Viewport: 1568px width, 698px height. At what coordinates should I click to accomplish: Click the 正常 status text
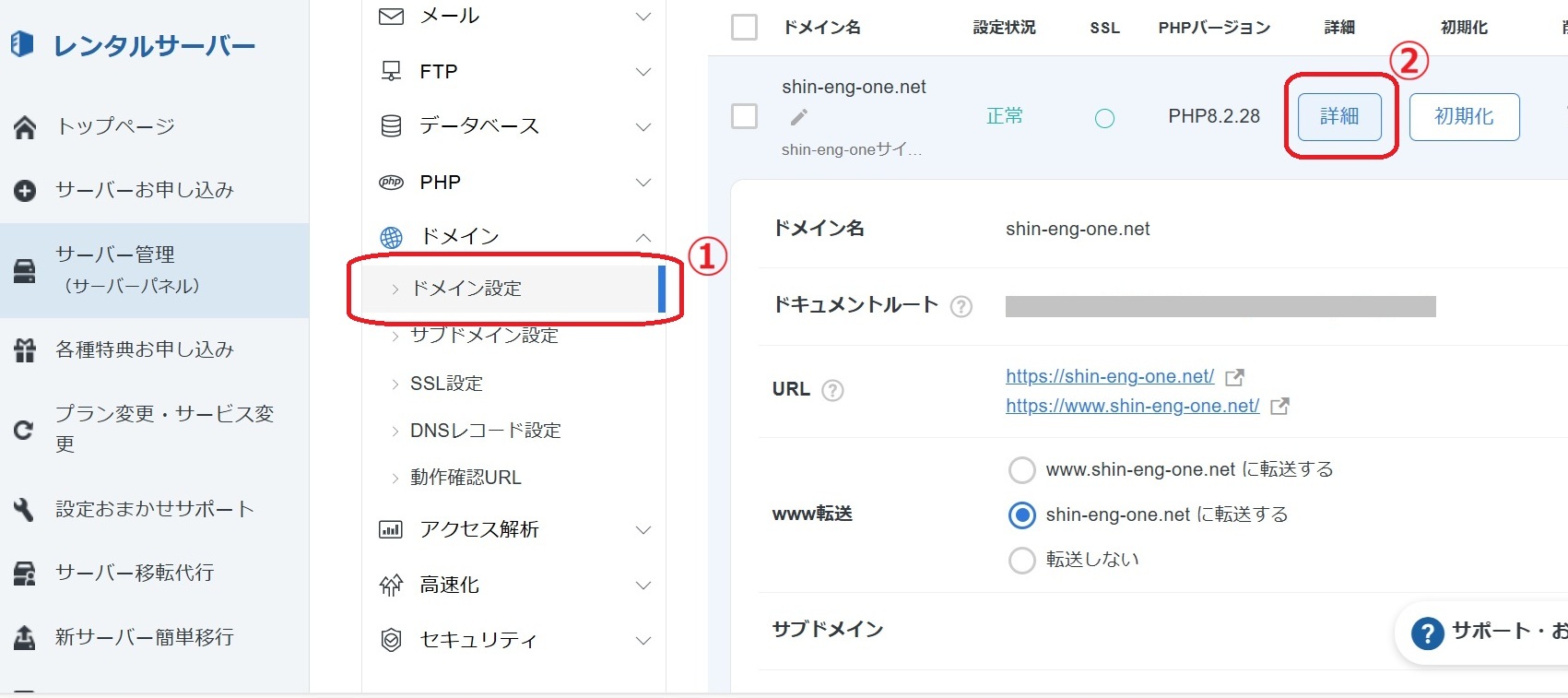(1005, 116)
